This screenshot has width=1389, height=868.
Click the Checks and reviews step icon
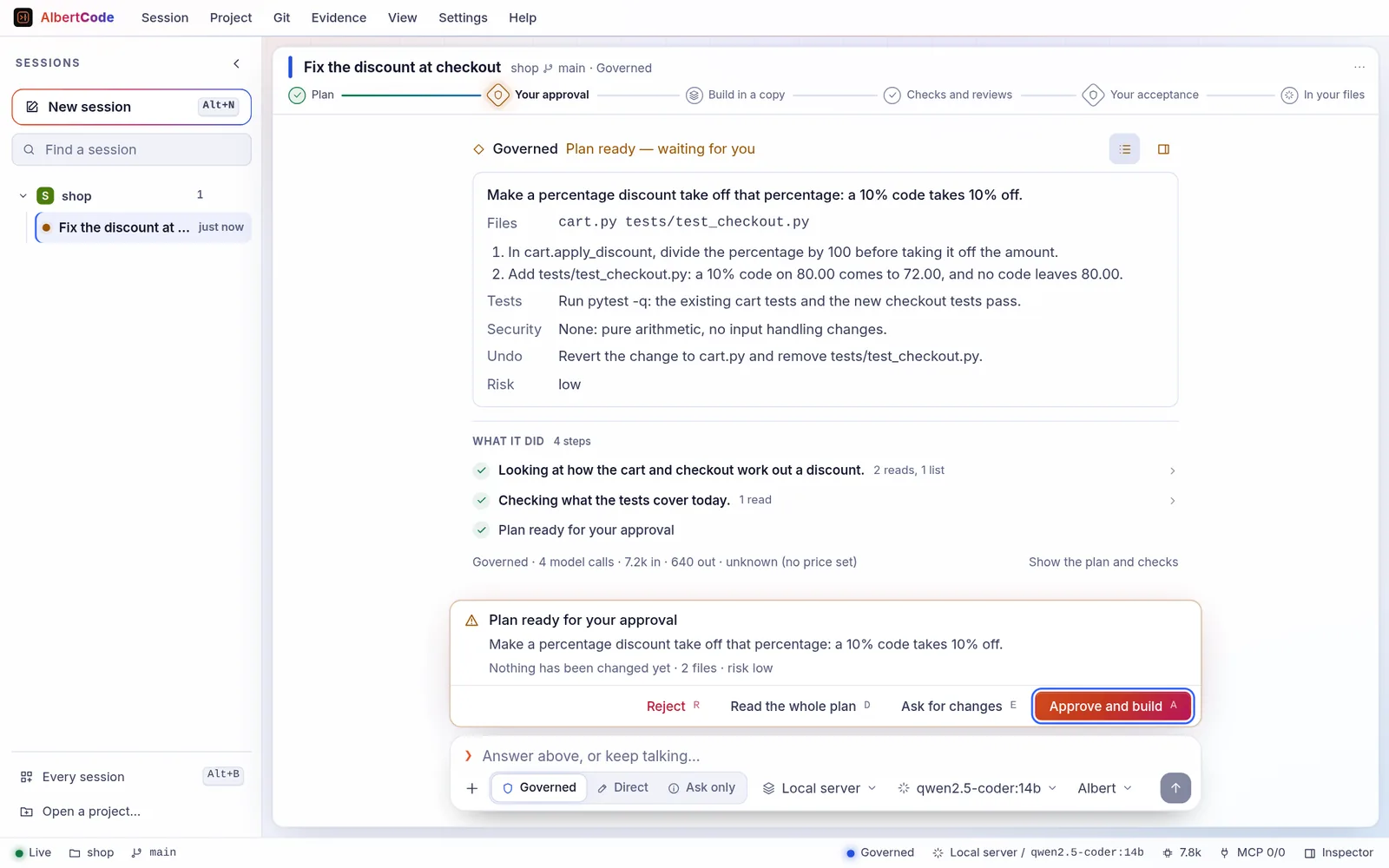892,95
